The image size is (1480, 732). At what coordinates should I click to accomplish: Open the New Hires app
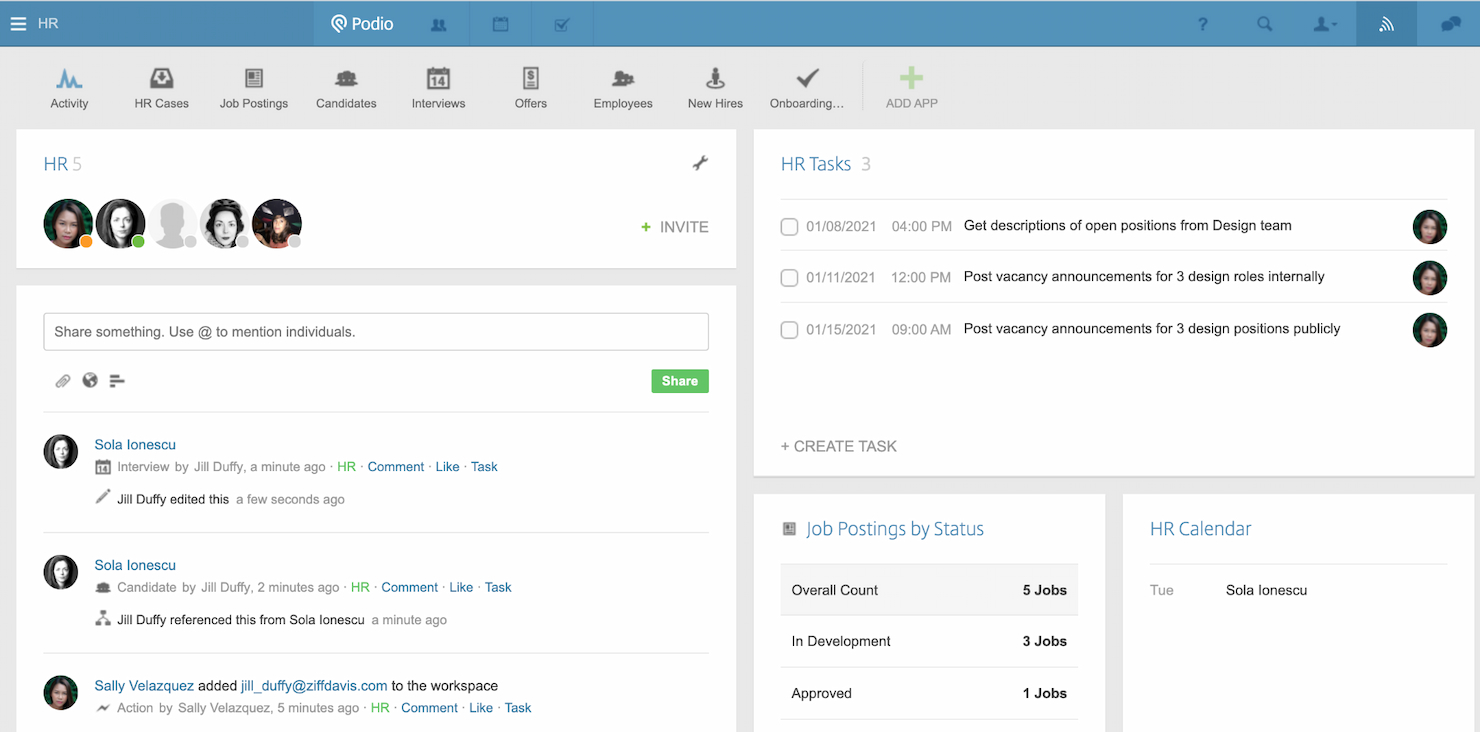pos(715,88)
